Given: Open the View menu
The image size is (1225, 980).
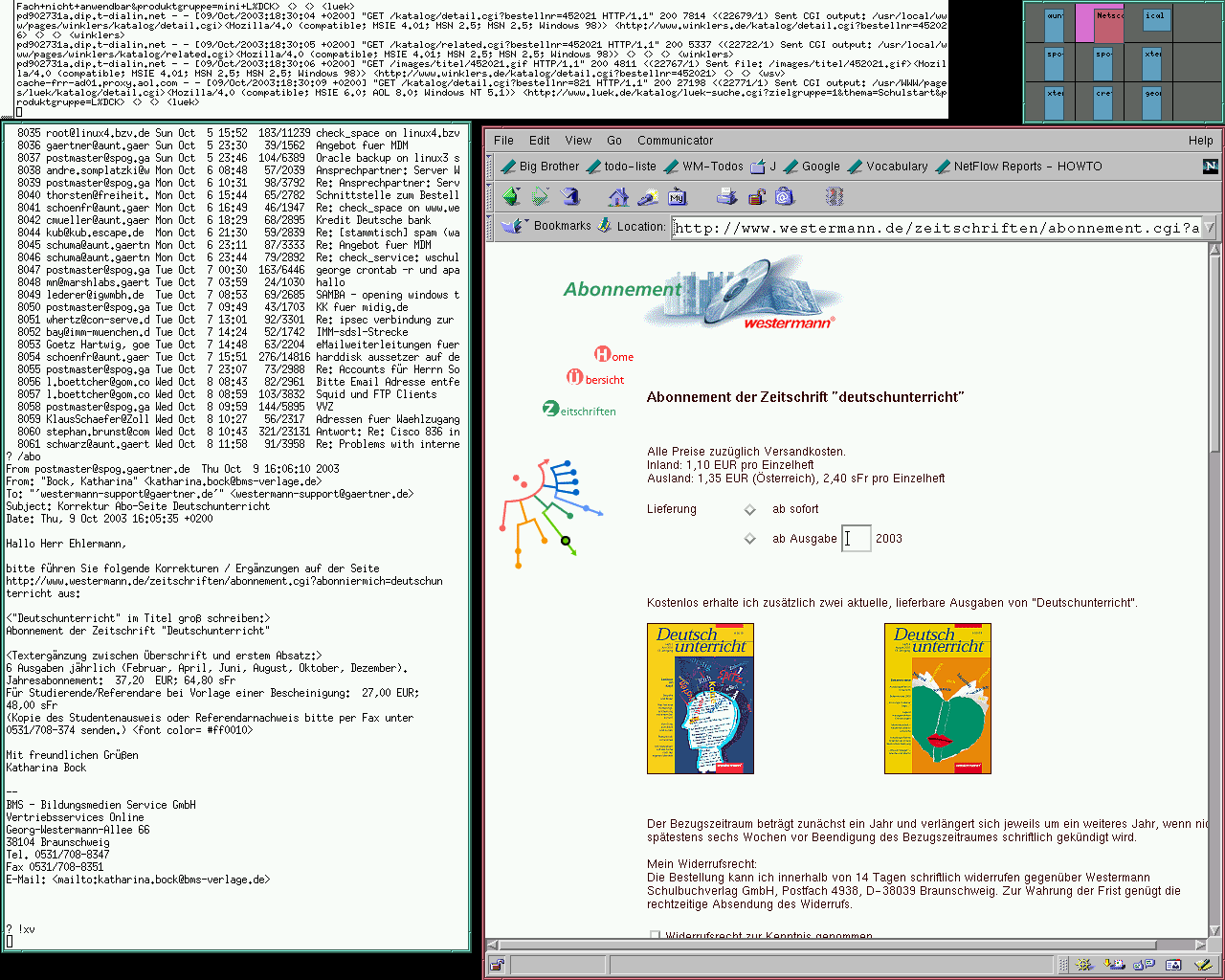Looking at the screenshot, I should (578, 140).
